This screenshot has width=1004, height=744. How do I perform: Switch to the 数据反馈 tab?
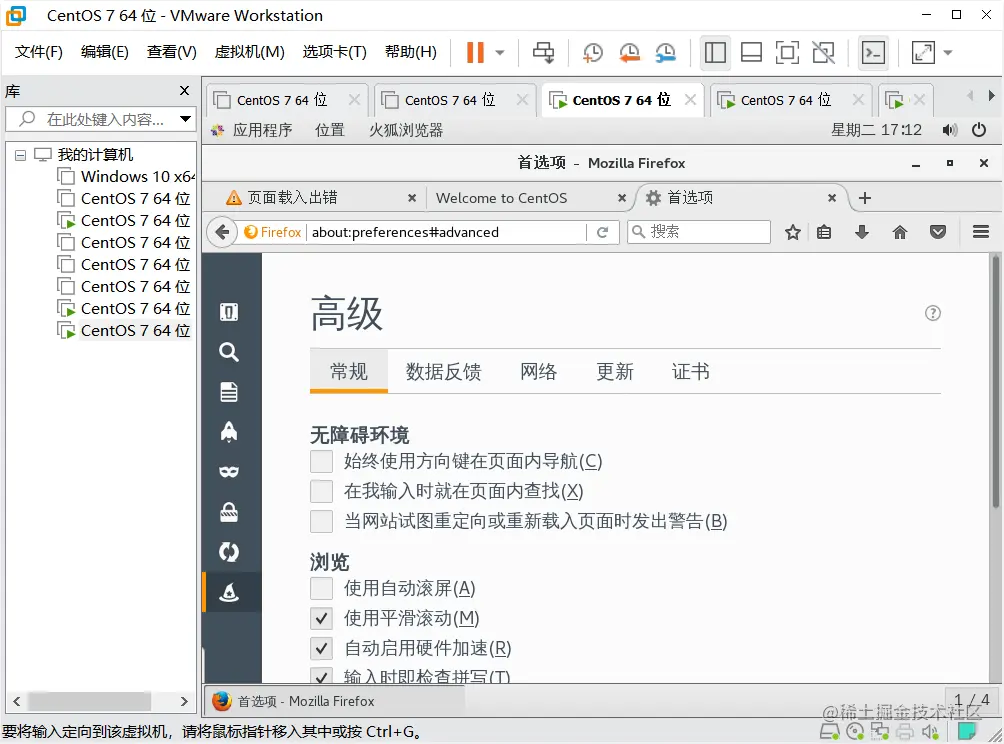click(443, 371)
